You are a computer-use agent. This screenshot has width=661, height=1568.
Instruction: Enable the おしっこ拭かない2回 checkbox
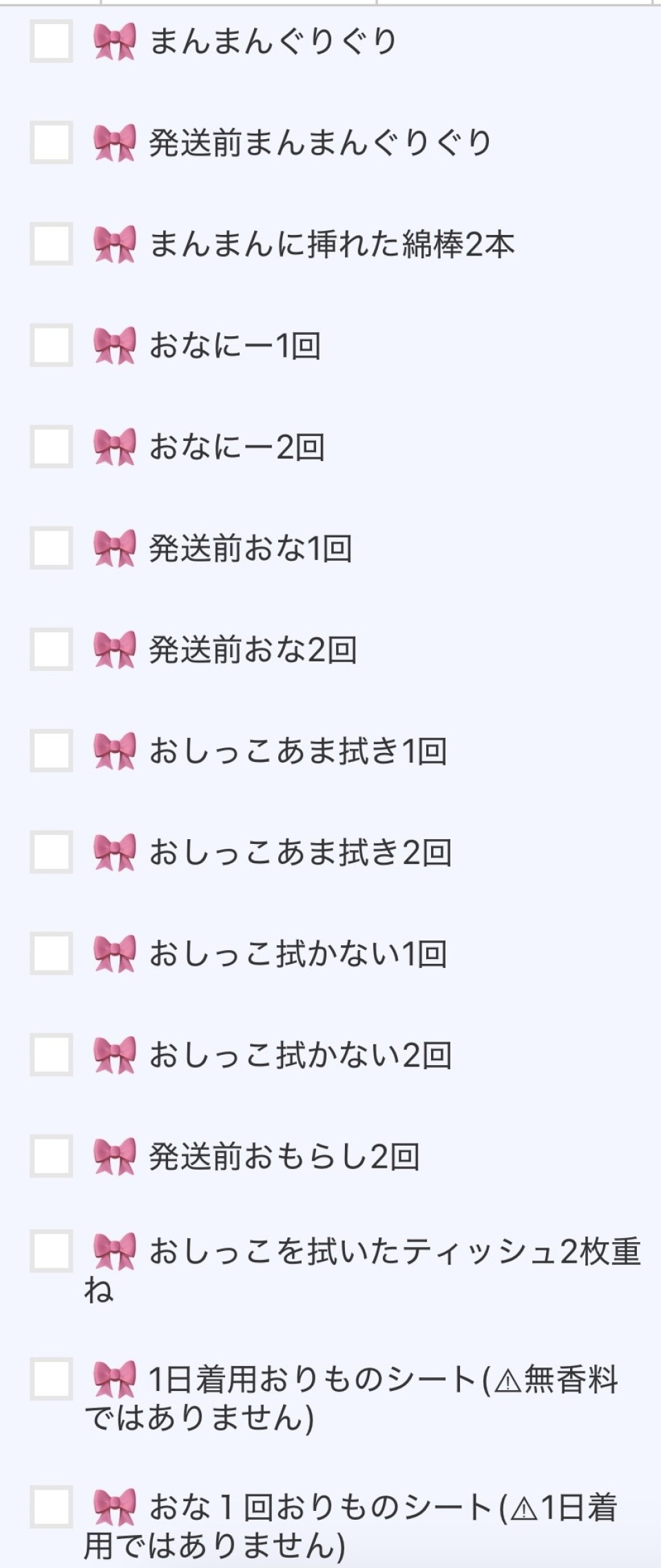coord(52,1055)
